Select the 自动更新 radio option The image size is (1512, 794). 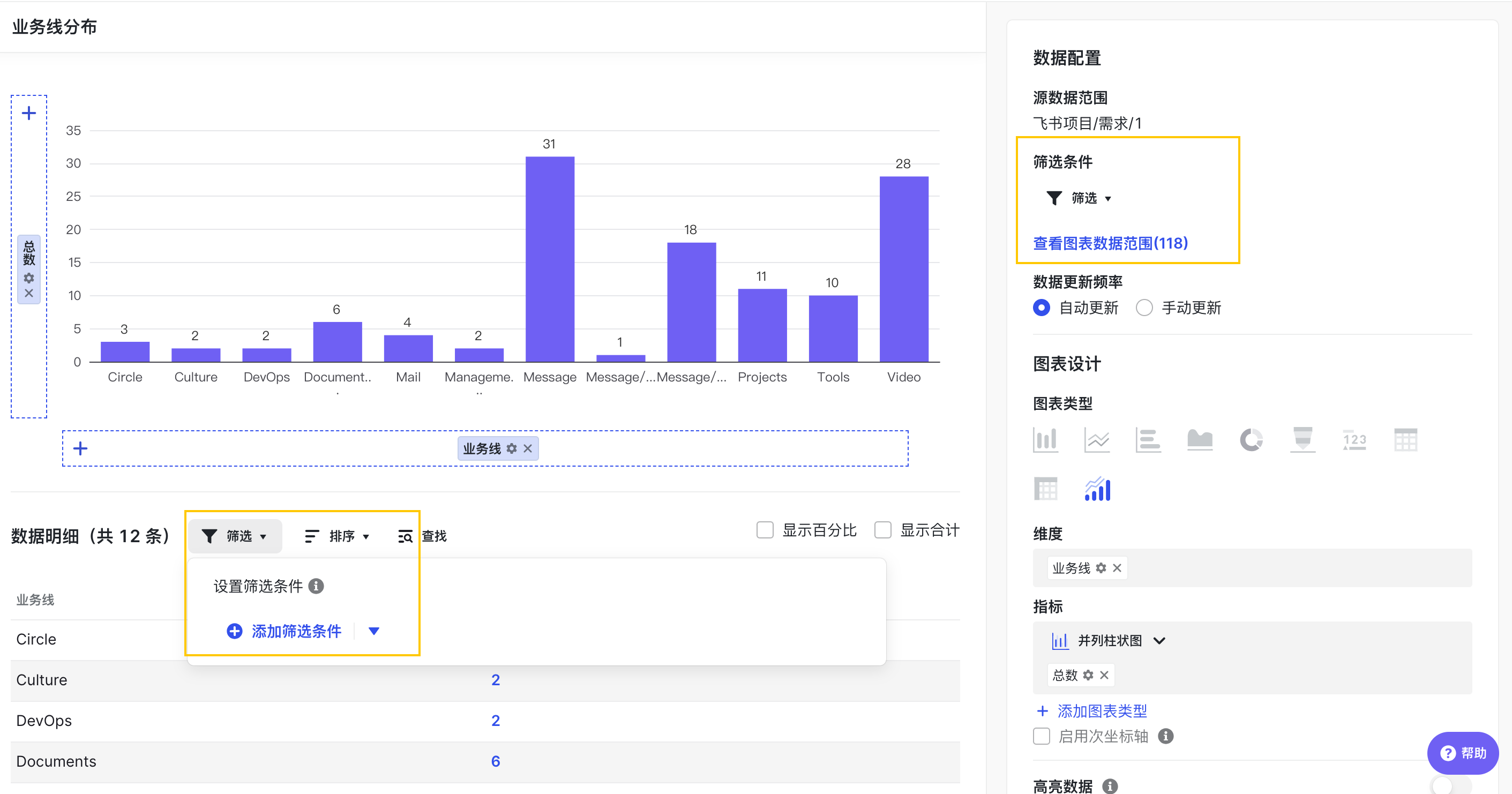point(1041,308)
